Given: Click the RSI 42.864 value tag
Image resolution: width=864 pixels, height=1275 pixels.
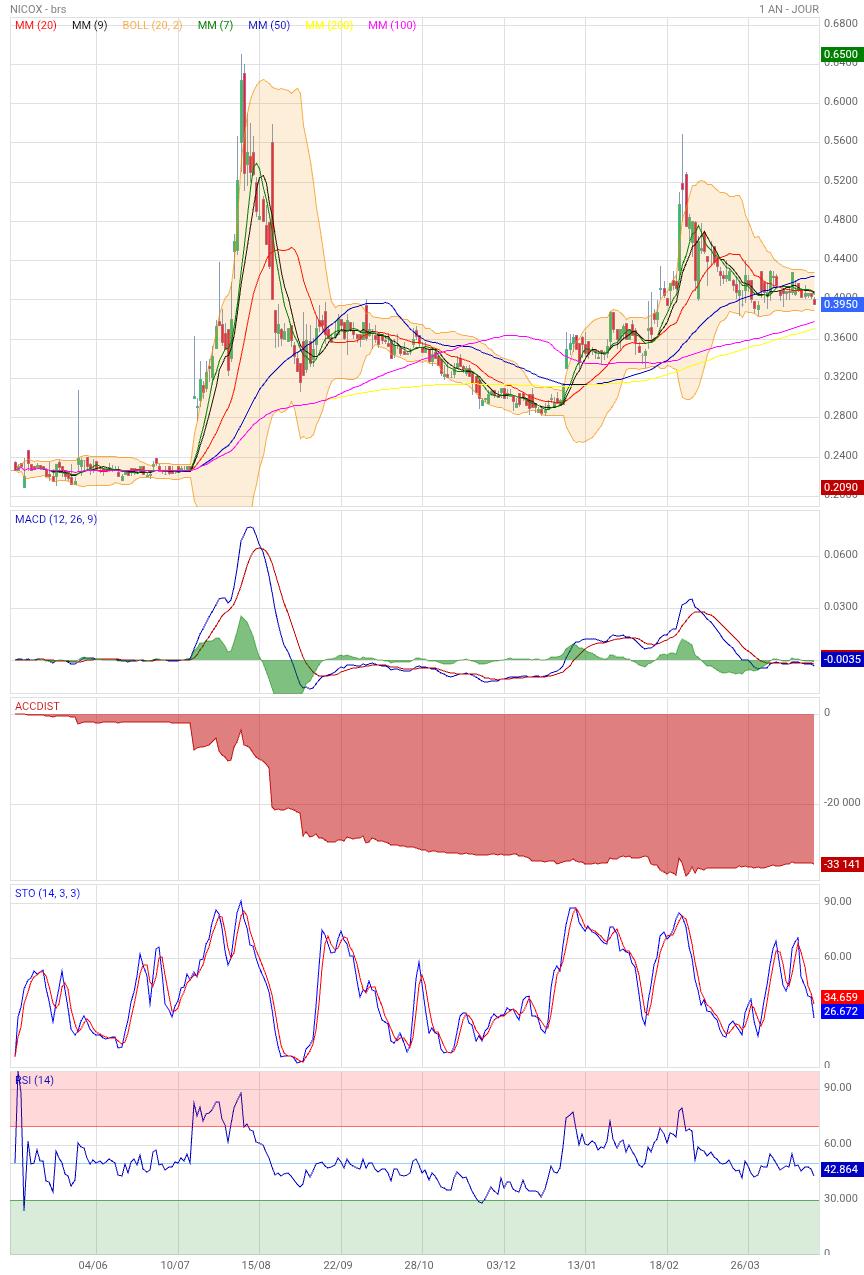Looking at the screenshot, I should (840, 1168).
